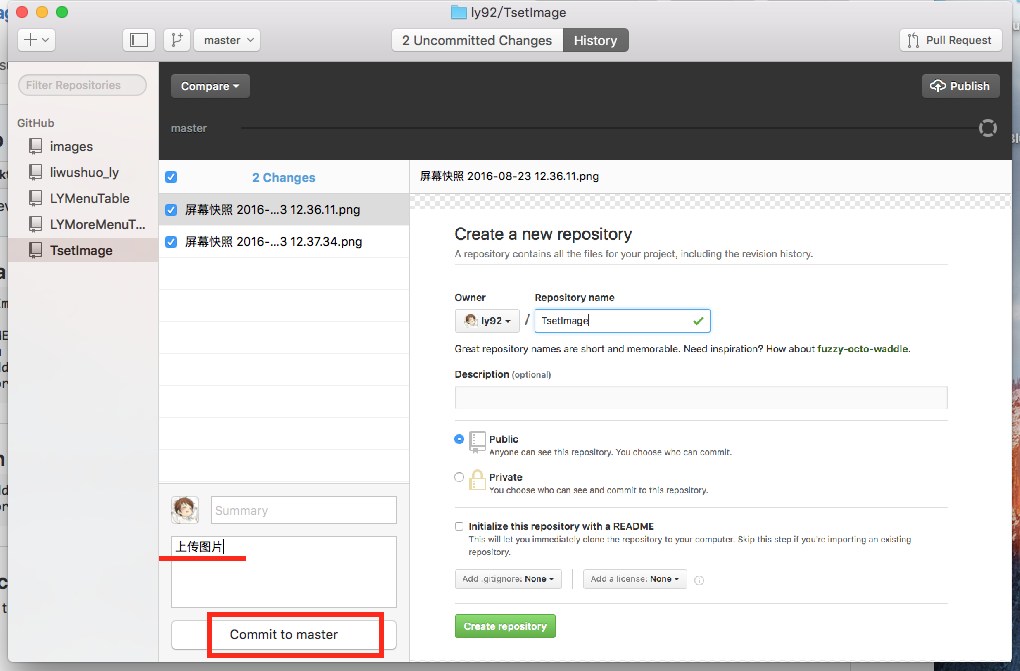1020x671 pixels.
Task: Toggle the select-all changes checkbox
Action: [x=171, y=177]
